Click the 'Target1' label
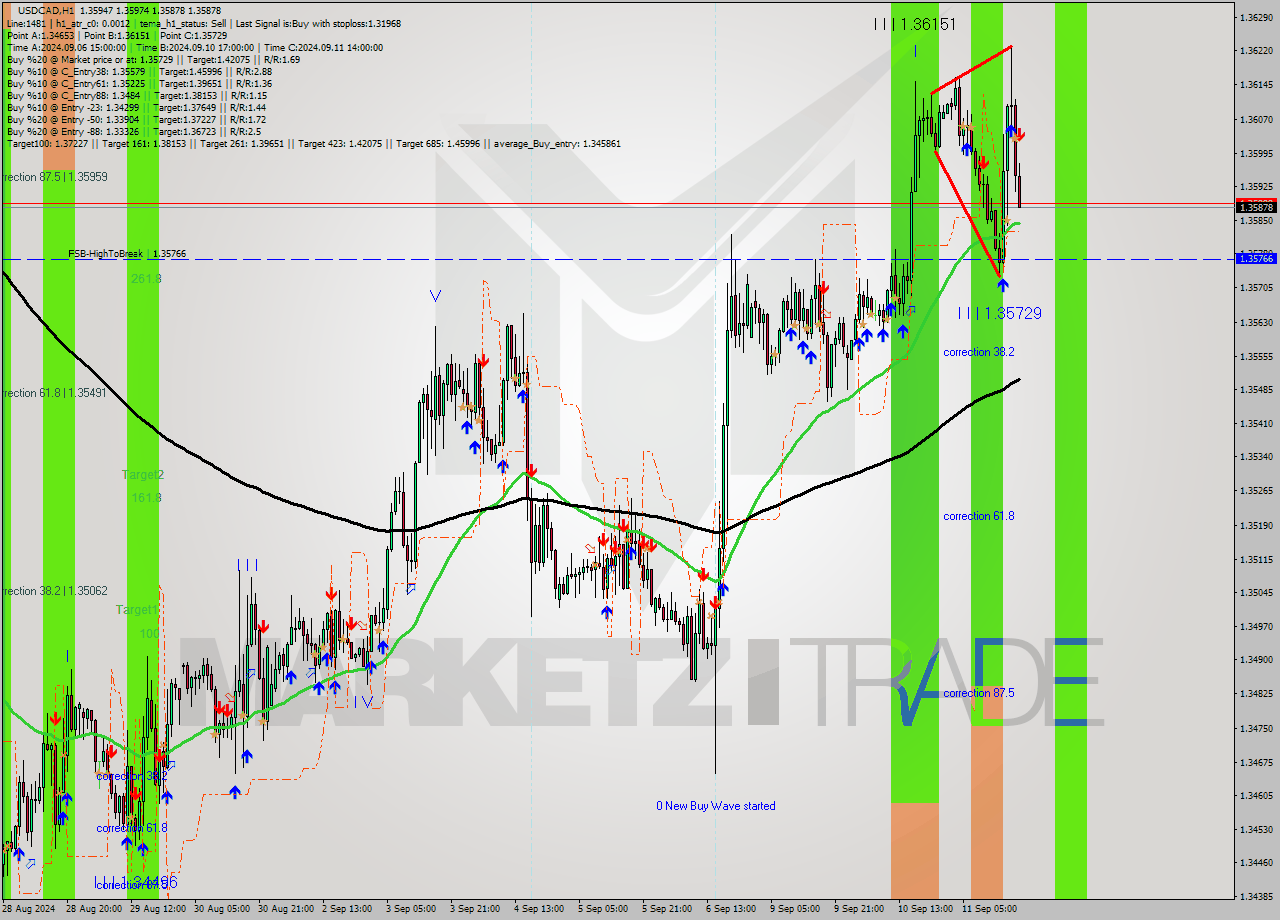 137,609
